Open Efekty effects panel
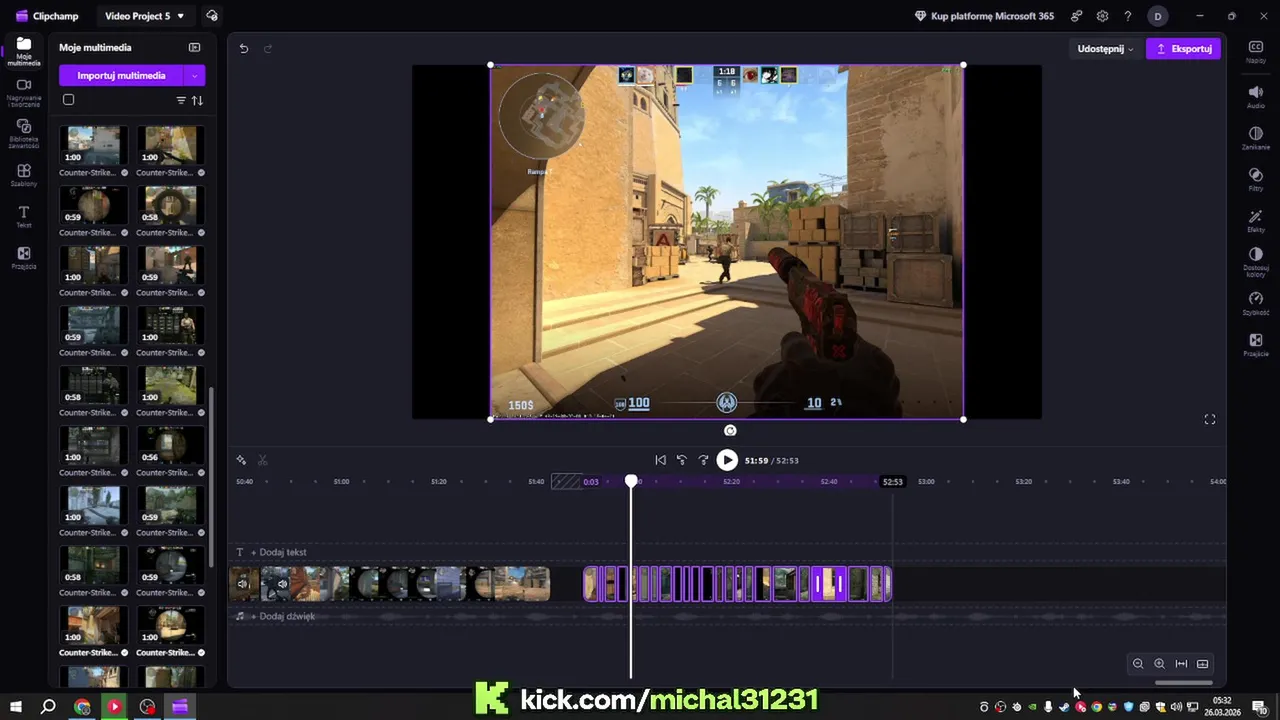Screen dimensions: 1280x720 1256,221
